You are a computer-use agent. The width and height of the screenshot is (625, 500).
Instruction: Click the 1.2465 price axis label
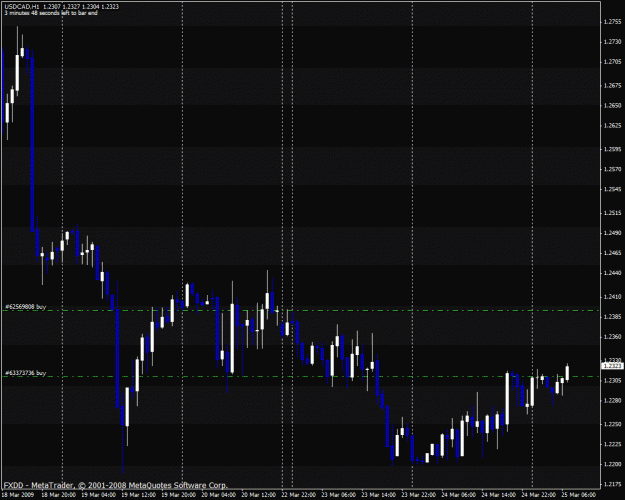[612, 253]
